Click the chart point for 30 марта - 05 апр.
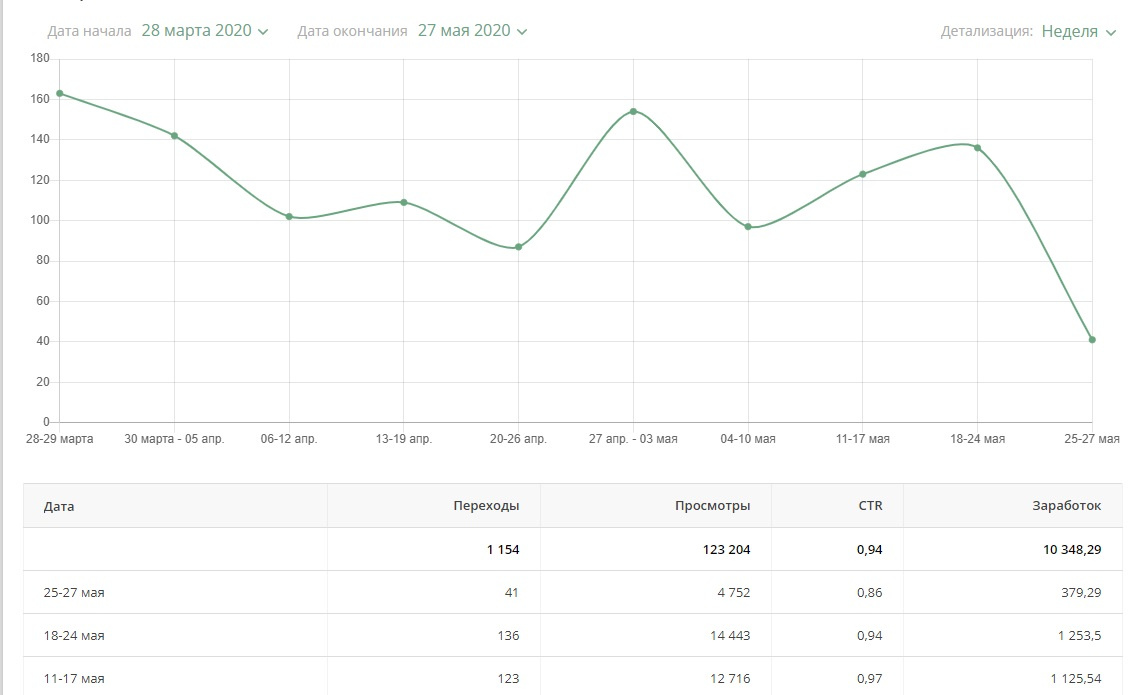Viewport: 1143px width, 695px height. point(174,136)
